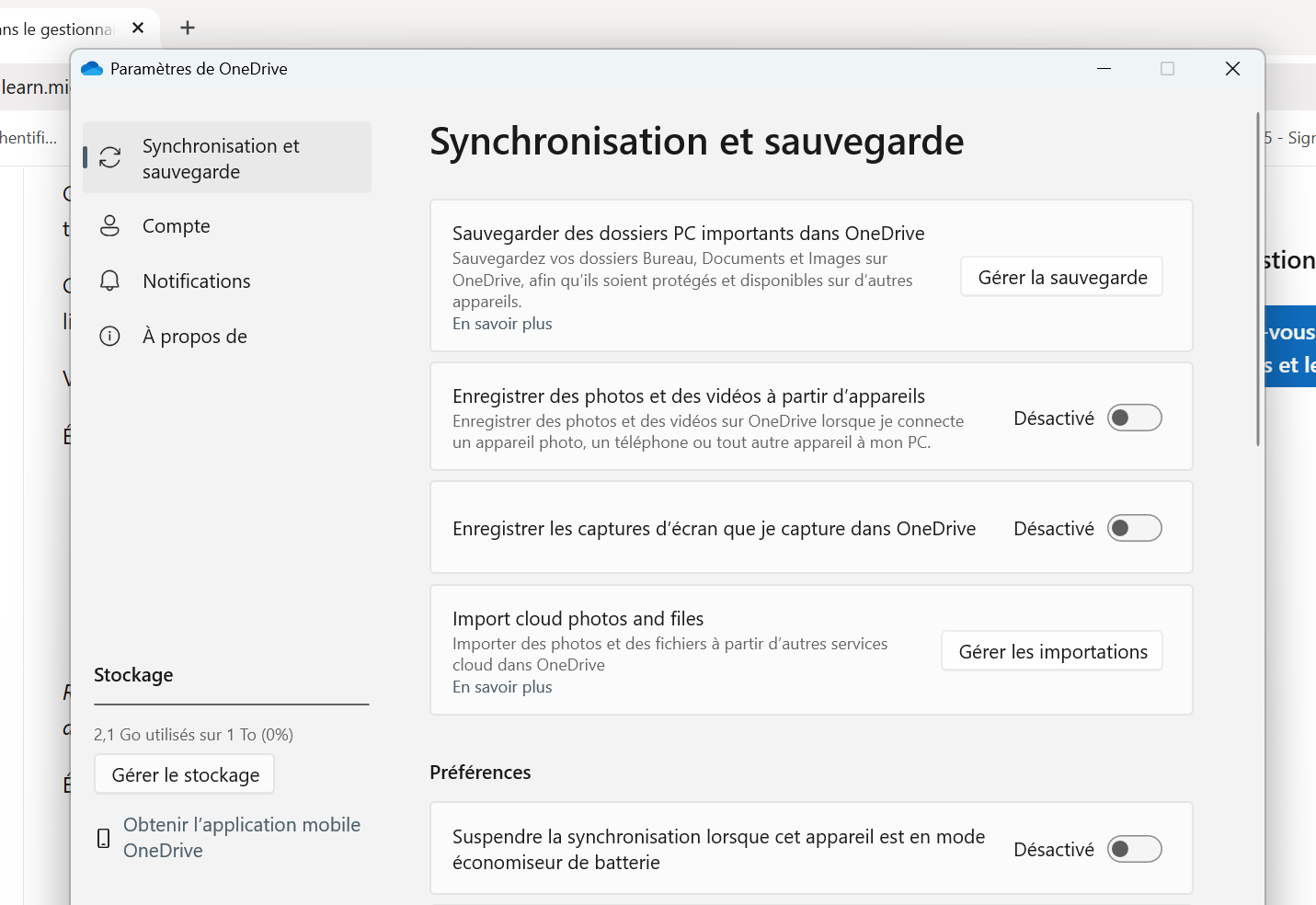This screenshot has height=905, width=1316.
Task: Open the À propos de section
Action: 227,337
